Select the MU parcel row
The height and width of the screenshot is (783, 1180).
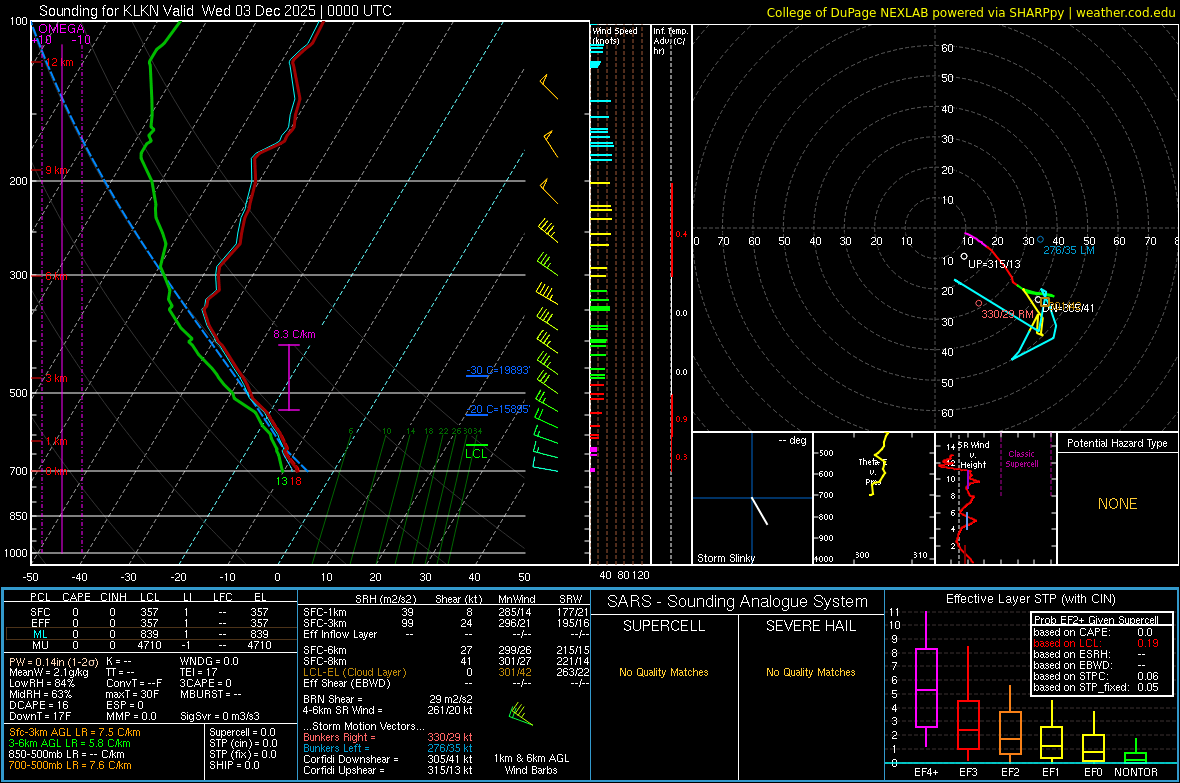(x=150, y=645)
